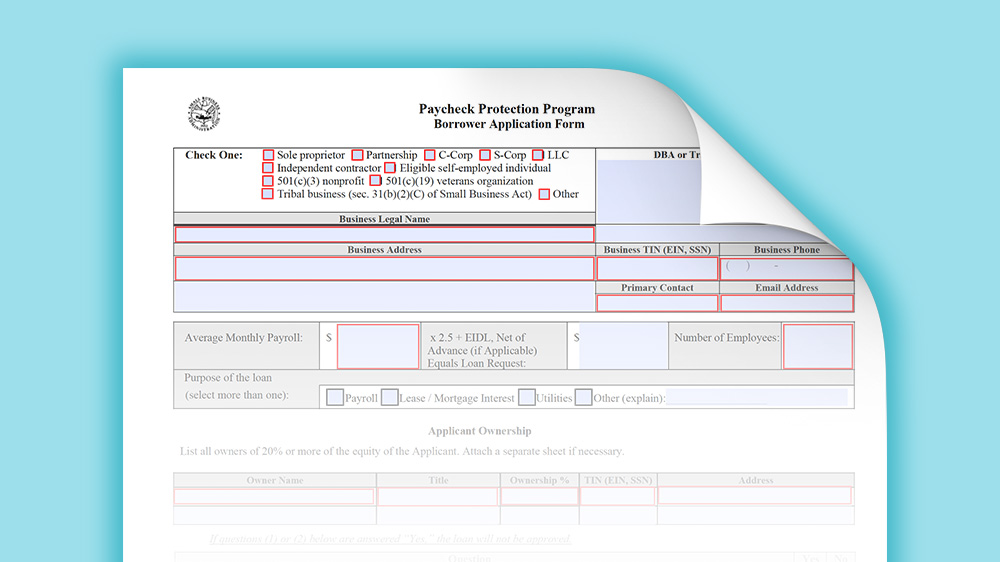
Task: Check the Sole proprietor checkbox
Action: (268, 155)
